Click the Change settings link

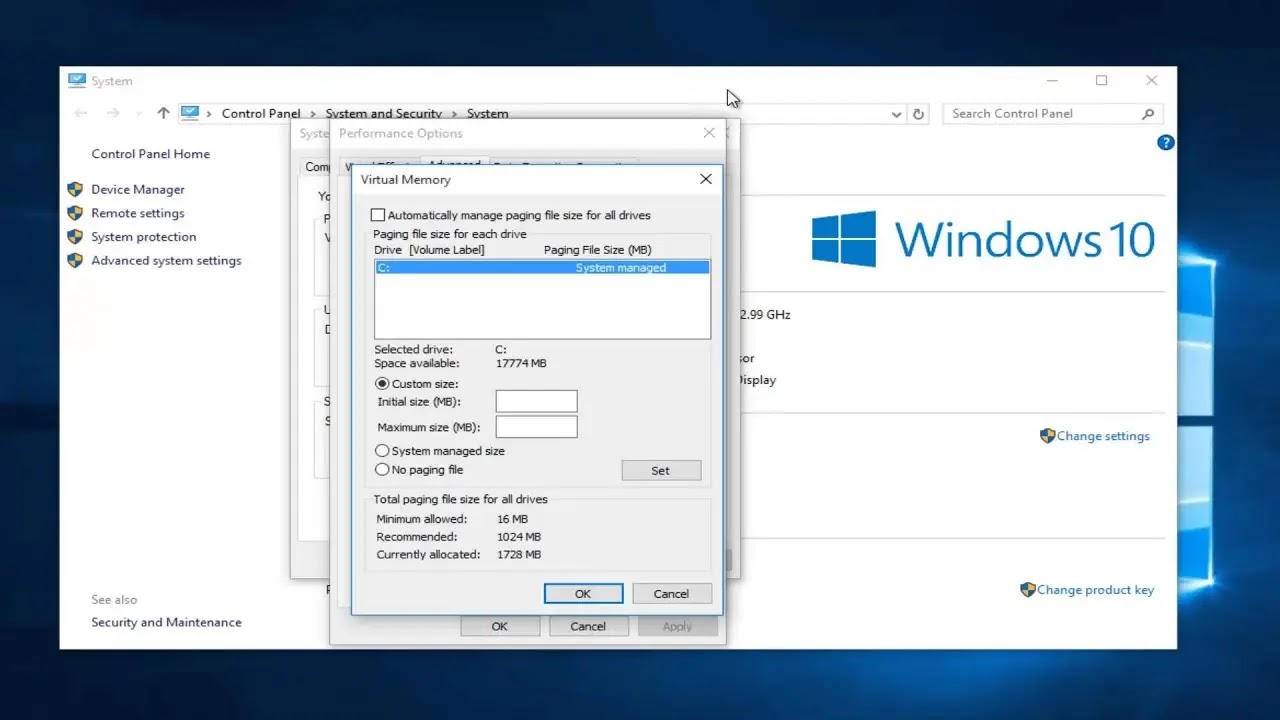tap(1103, 436)
